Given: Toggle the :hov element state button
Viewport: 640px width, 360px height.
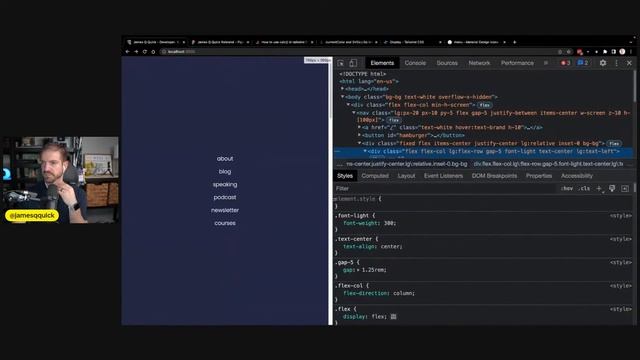Looking at the screenshot, I should click(x=567, y=188).
